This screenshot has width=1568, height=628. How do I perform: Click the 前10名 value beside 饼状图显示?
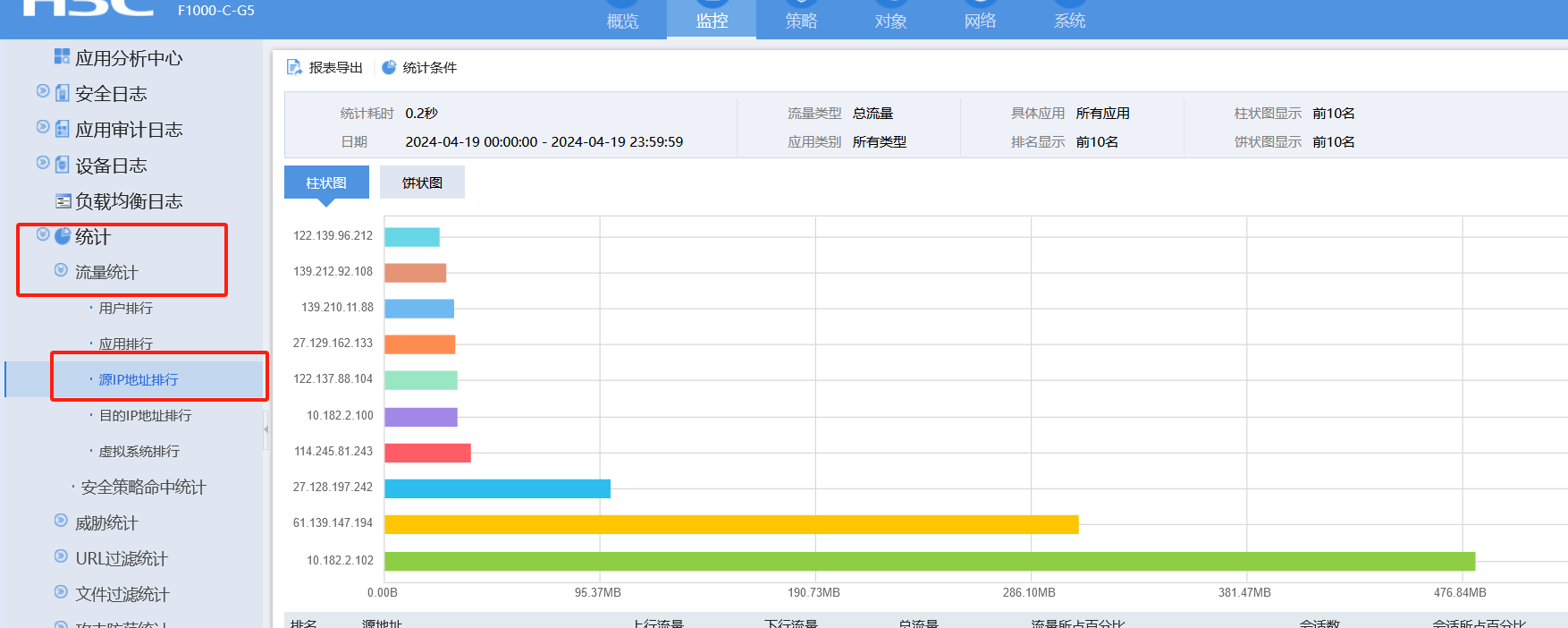click(1334, 141)
